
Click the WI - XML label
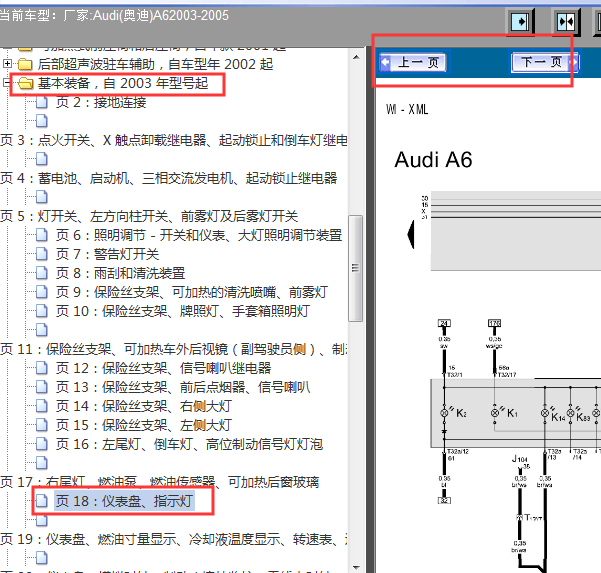(x=407, y=110)
